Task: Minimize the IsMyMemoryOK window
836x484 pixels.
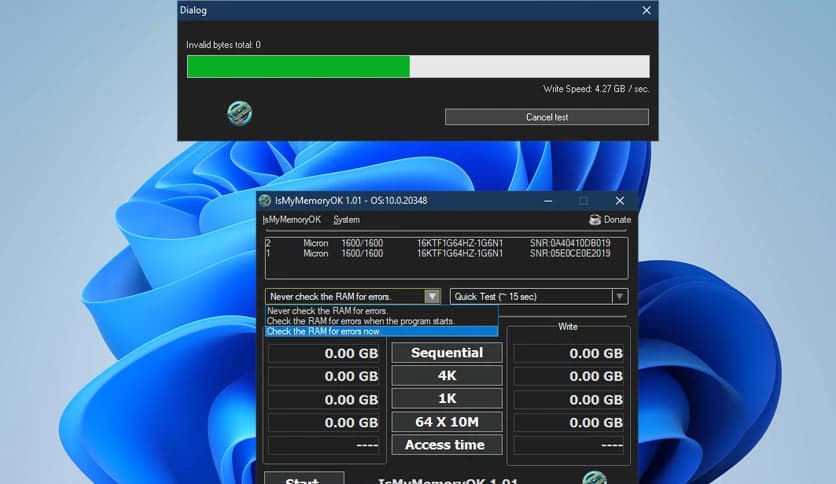Action: [x=548, y=201]
